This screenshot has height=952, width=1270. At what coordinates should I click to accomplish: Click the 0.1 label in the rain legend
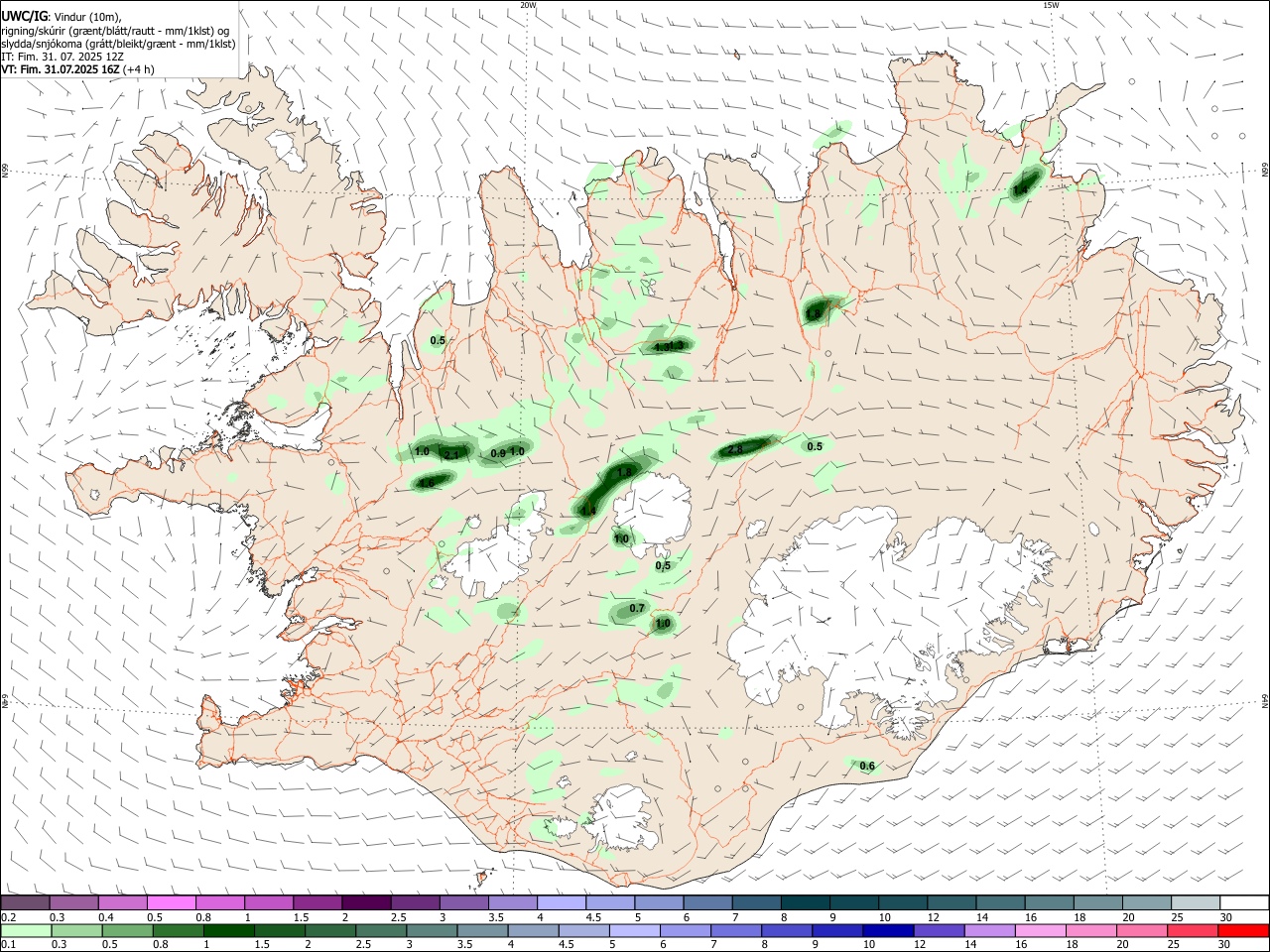point(8,945)
